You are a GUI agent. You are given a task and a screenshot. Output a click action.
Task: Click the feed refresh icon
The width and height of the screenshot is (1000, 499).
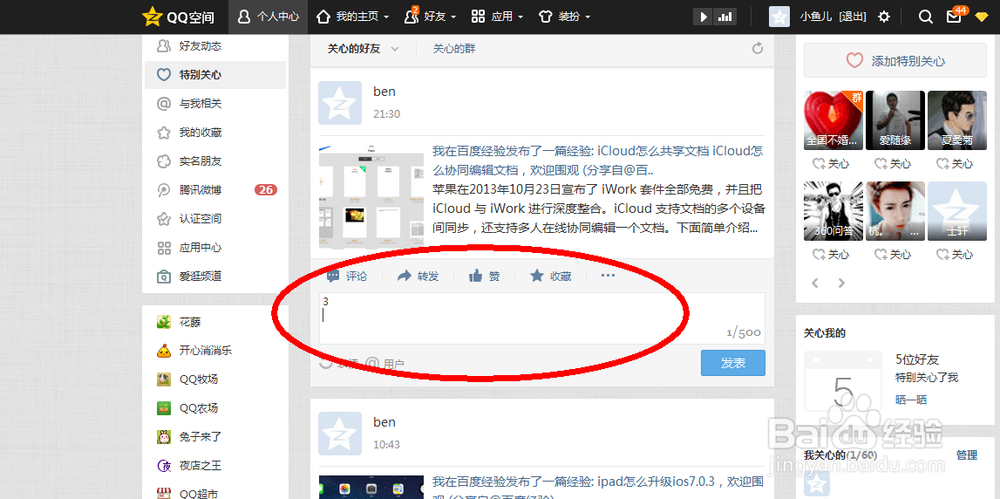(757, 48)
